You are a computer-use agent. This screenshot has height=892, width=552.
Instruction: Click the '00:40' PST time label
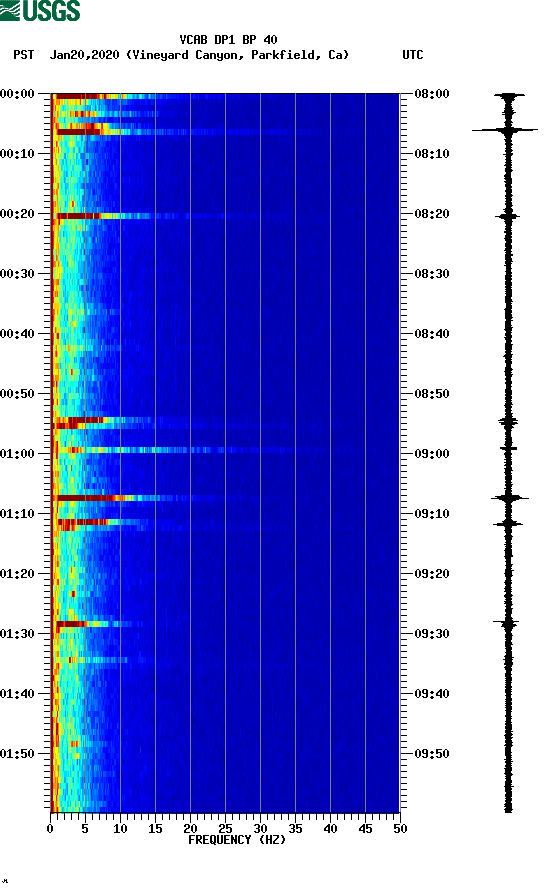[x=18, y=334]
